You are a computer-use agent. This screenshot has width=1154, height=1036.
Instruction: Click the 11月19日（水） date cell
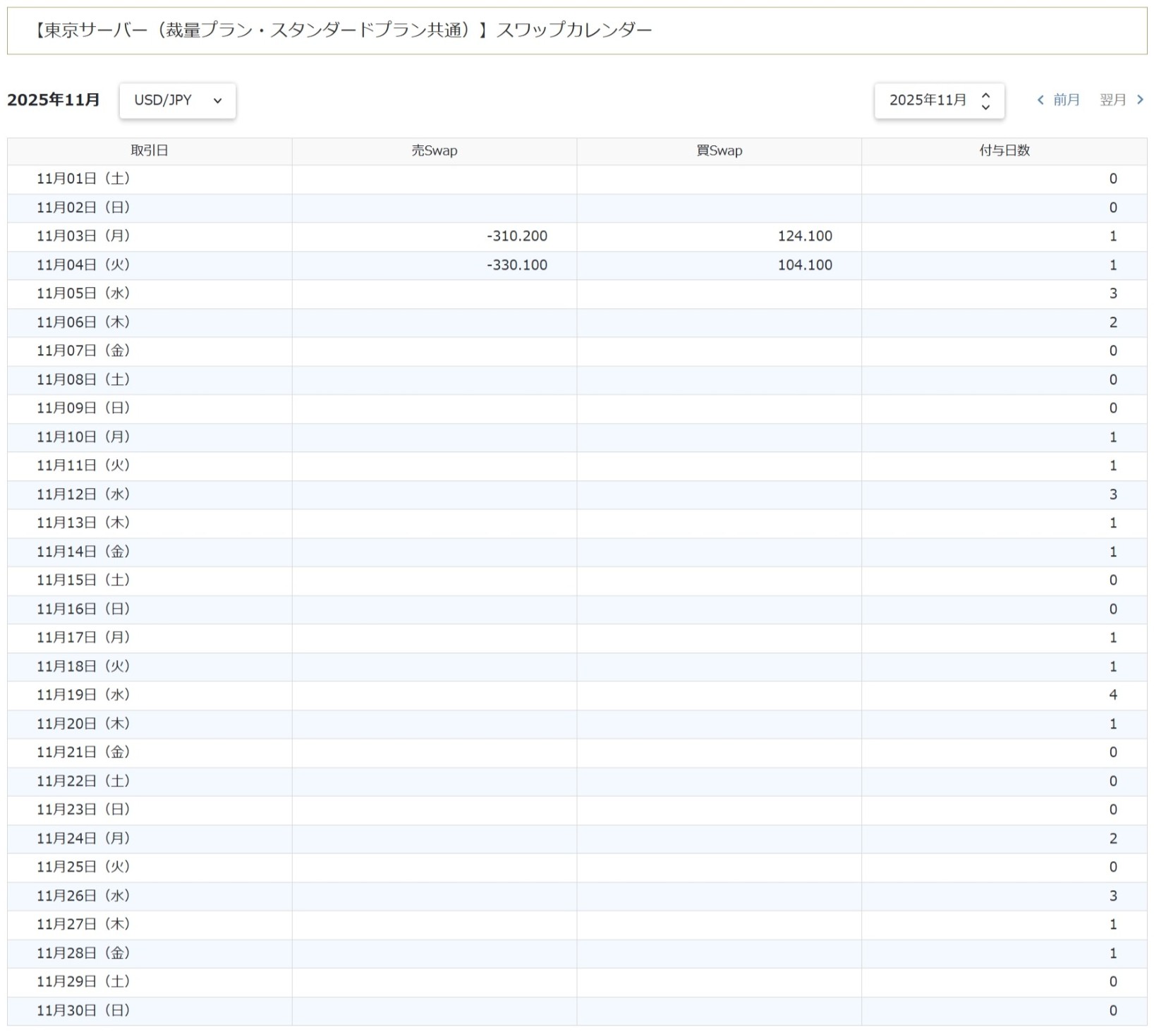click(150, 695)
